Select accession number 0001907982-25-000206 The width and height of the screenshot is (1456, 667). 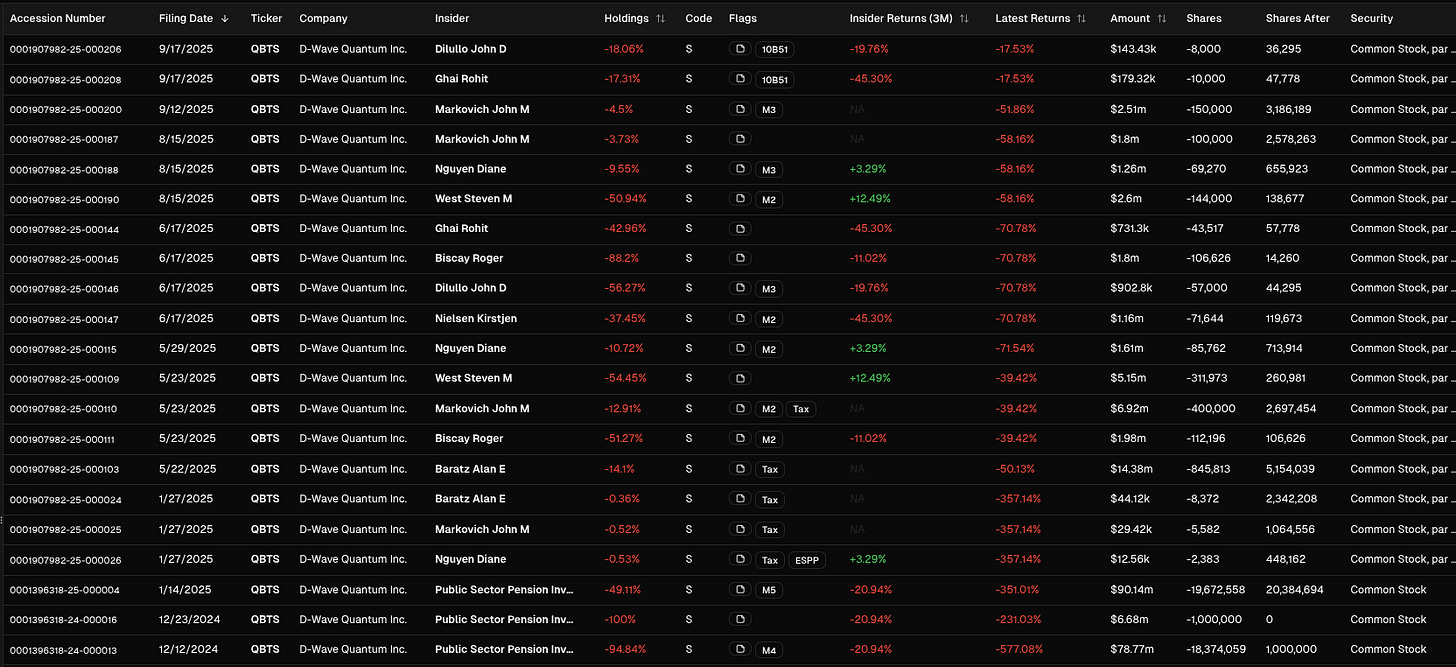[x=65, y=49]
